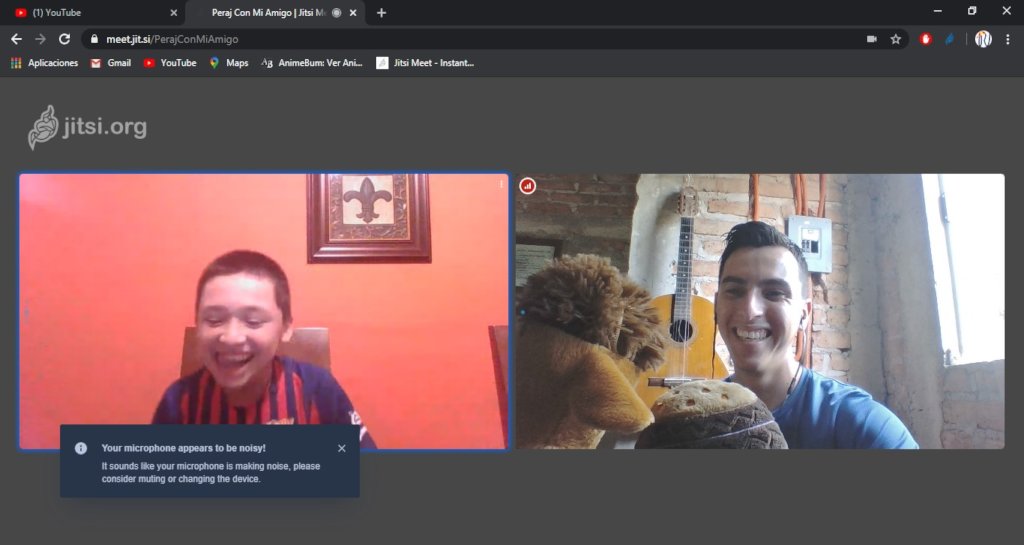Image resolution: width=1024 pixels, height=545 pixels.
Task: View site security lock info
Action: [94, 39]
